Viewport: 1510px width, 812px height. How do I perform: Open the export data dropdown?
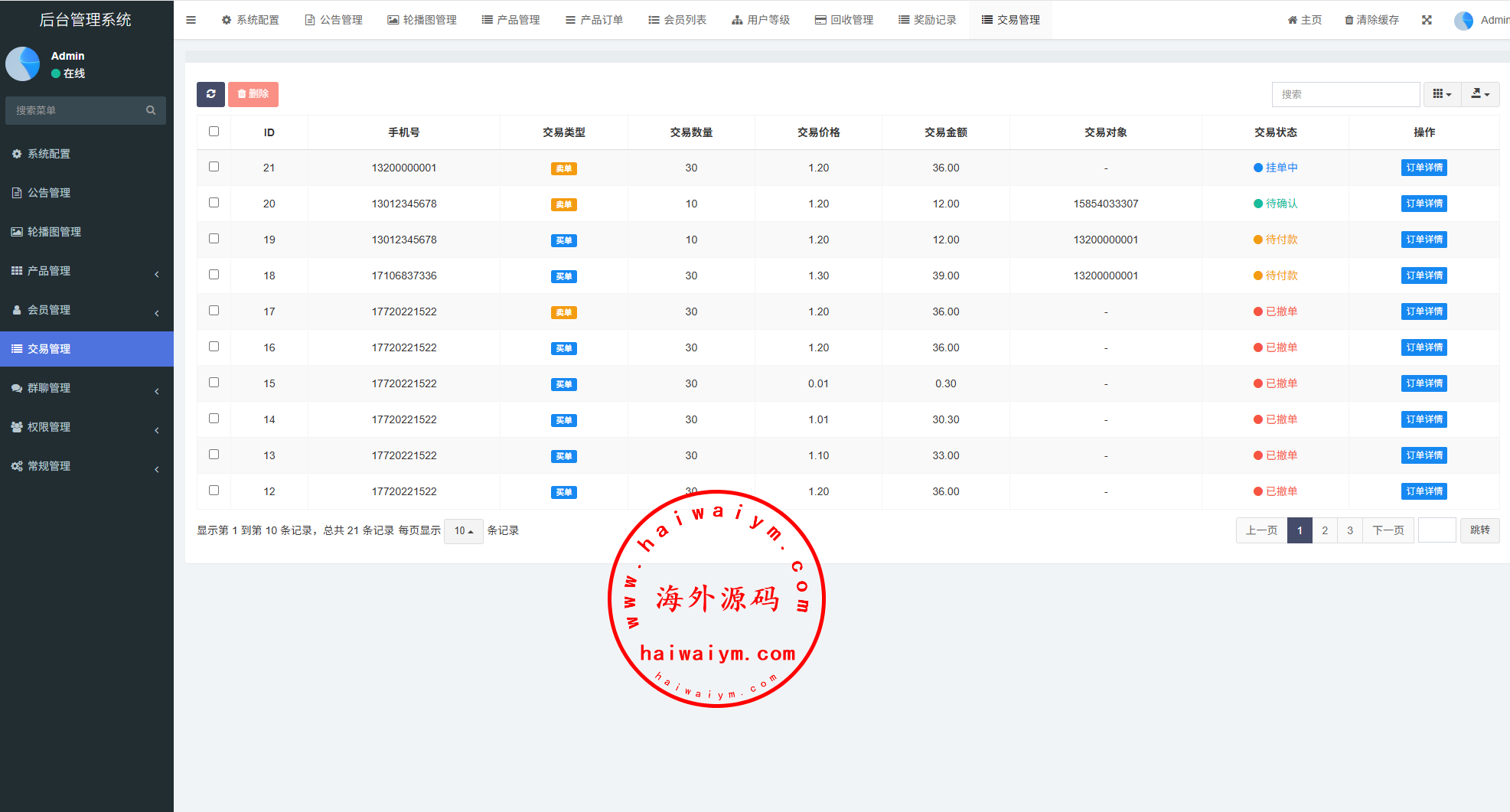point(1480,94)
